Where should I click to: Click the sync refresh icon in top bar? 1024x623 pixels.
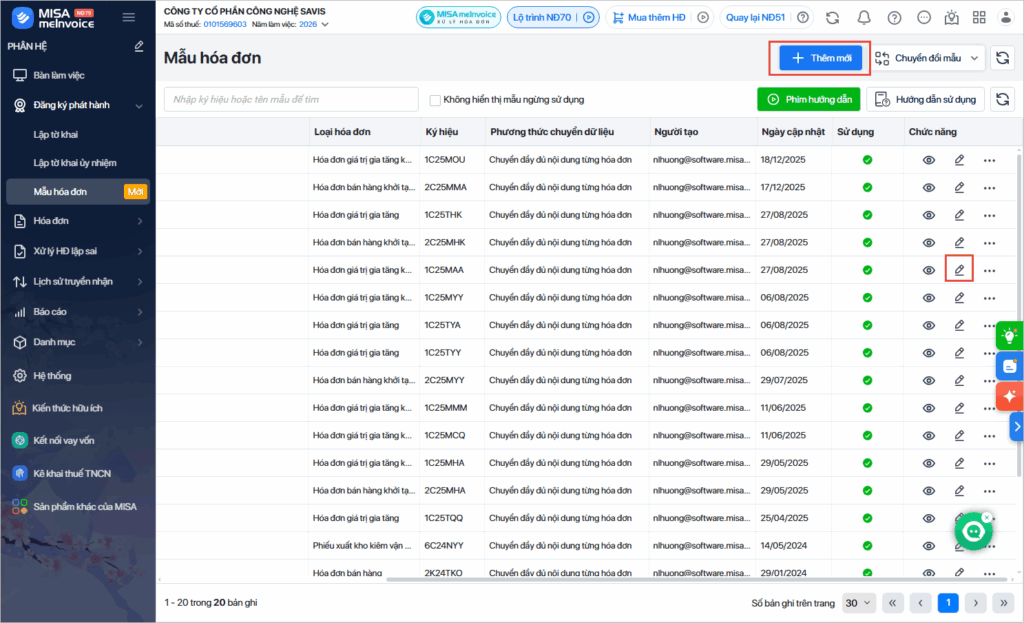[832, 18]
